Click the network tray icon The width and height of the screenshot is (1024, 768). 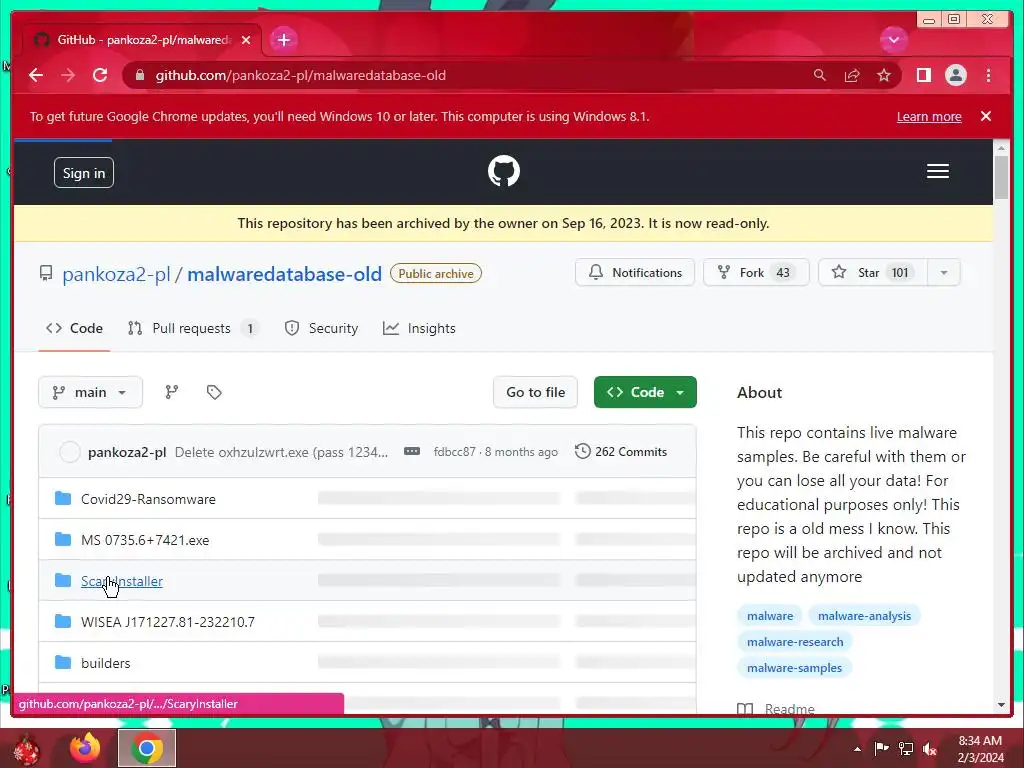[x=906, y=748]
